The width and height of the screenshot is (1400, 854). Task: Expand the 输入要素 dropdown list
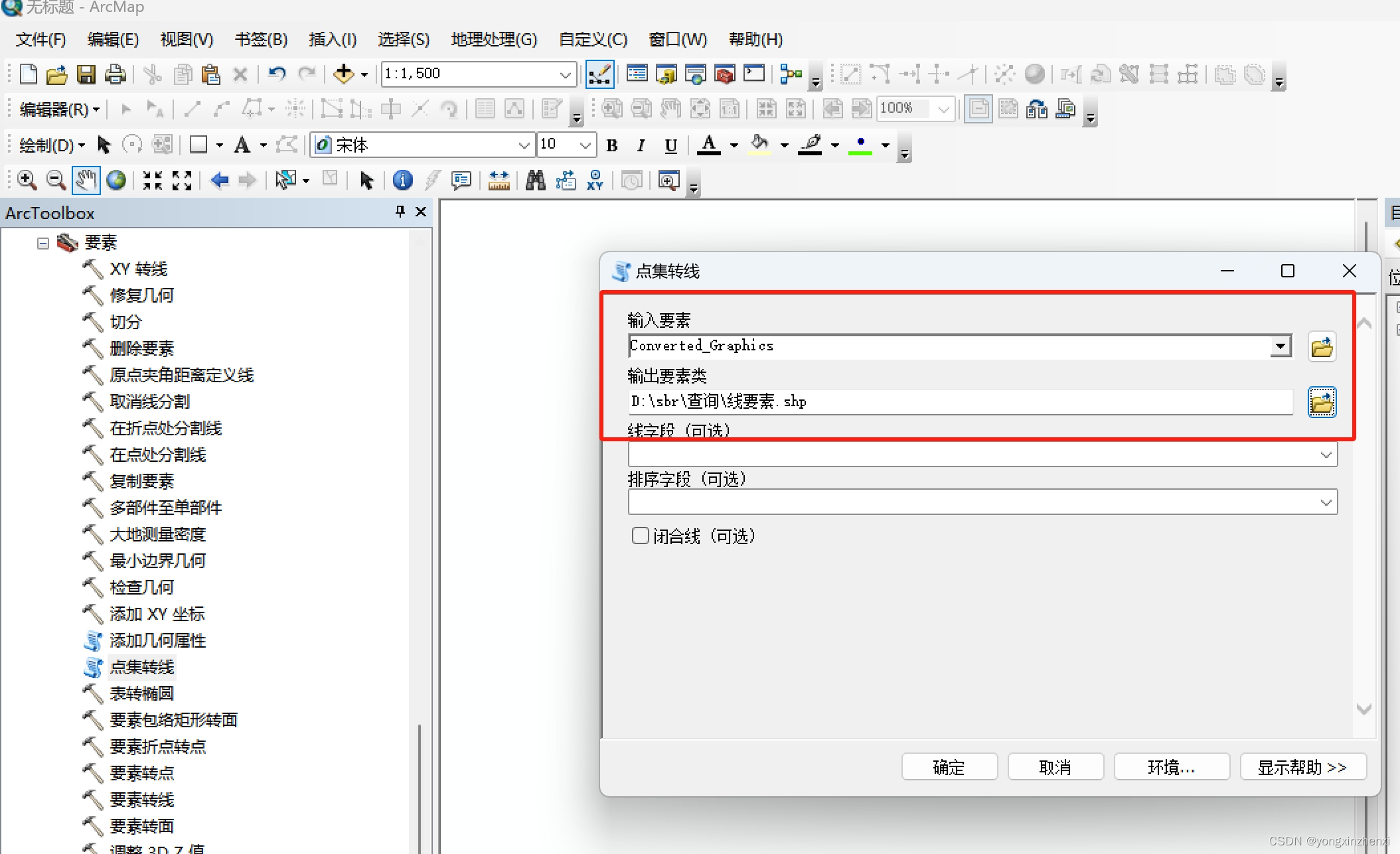pyautogui.click(x=1281, y=346)
